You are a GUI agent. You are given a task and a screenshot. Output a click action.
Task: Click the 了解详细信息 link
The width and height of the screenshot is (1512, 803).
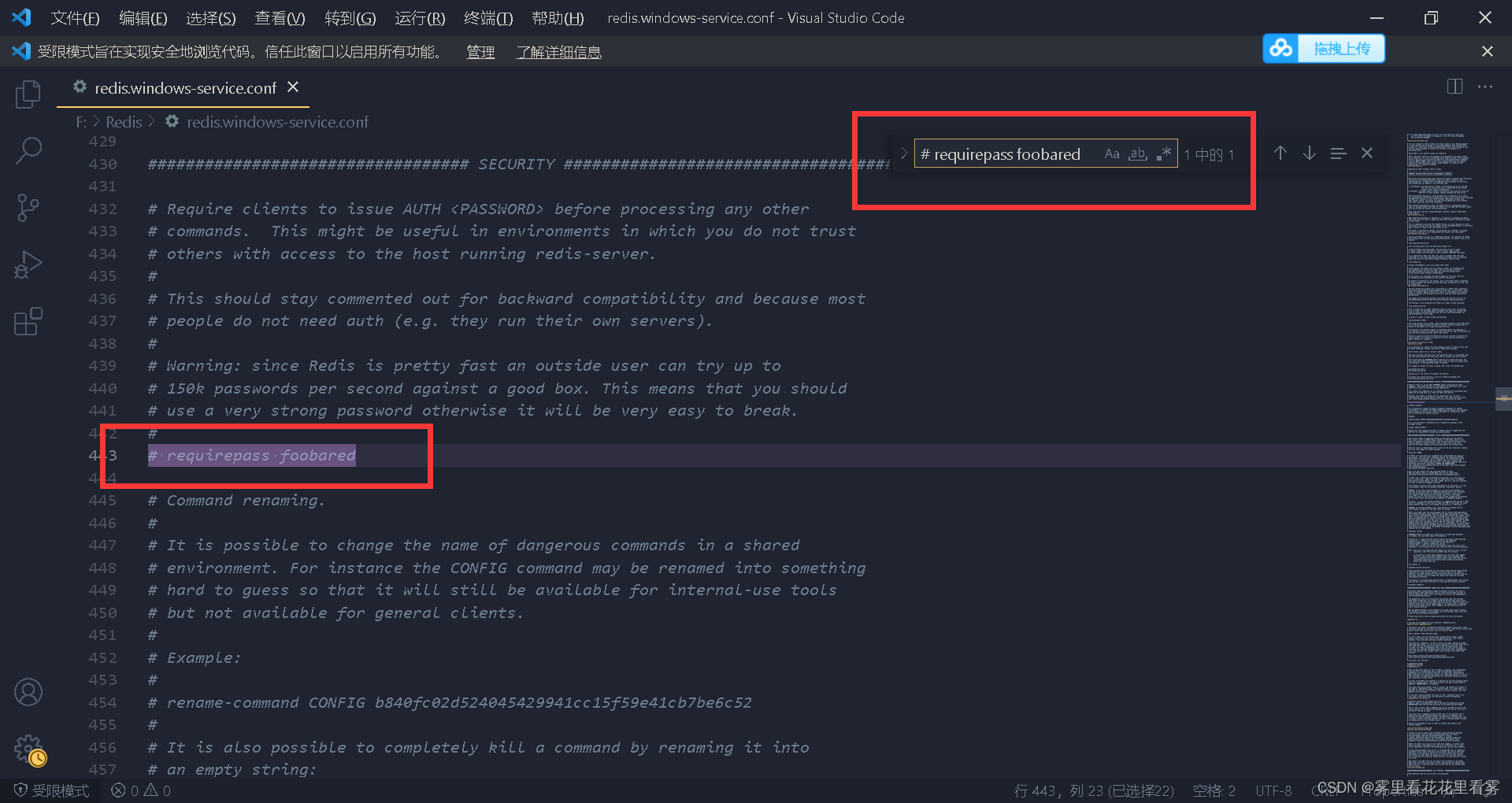558,52
